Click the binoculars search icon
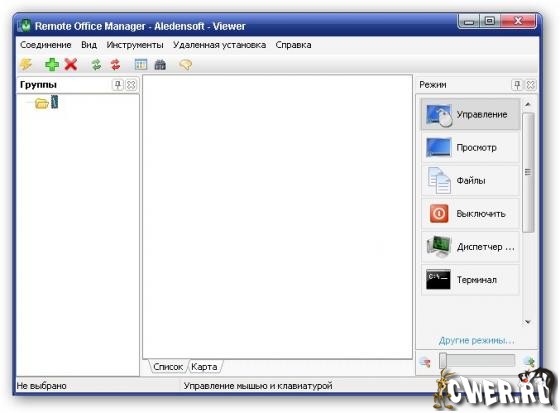 pyautogui.click(x=160, y=65)
